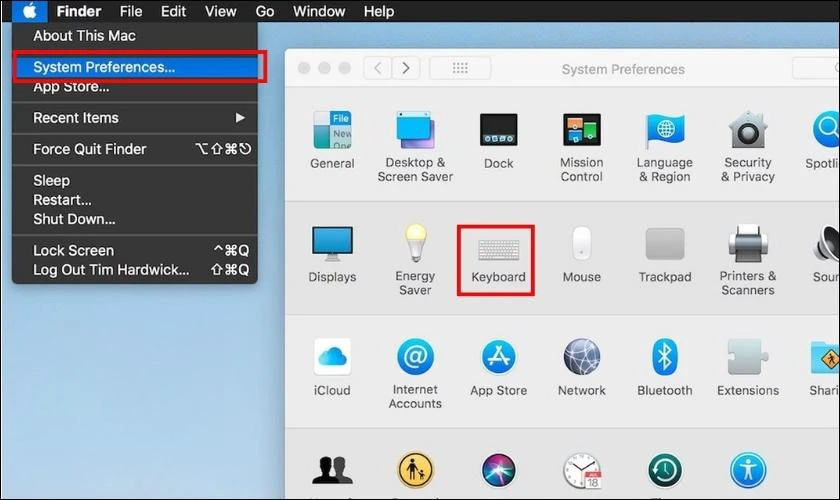Go forward in System Preferences

click(406, 68)
